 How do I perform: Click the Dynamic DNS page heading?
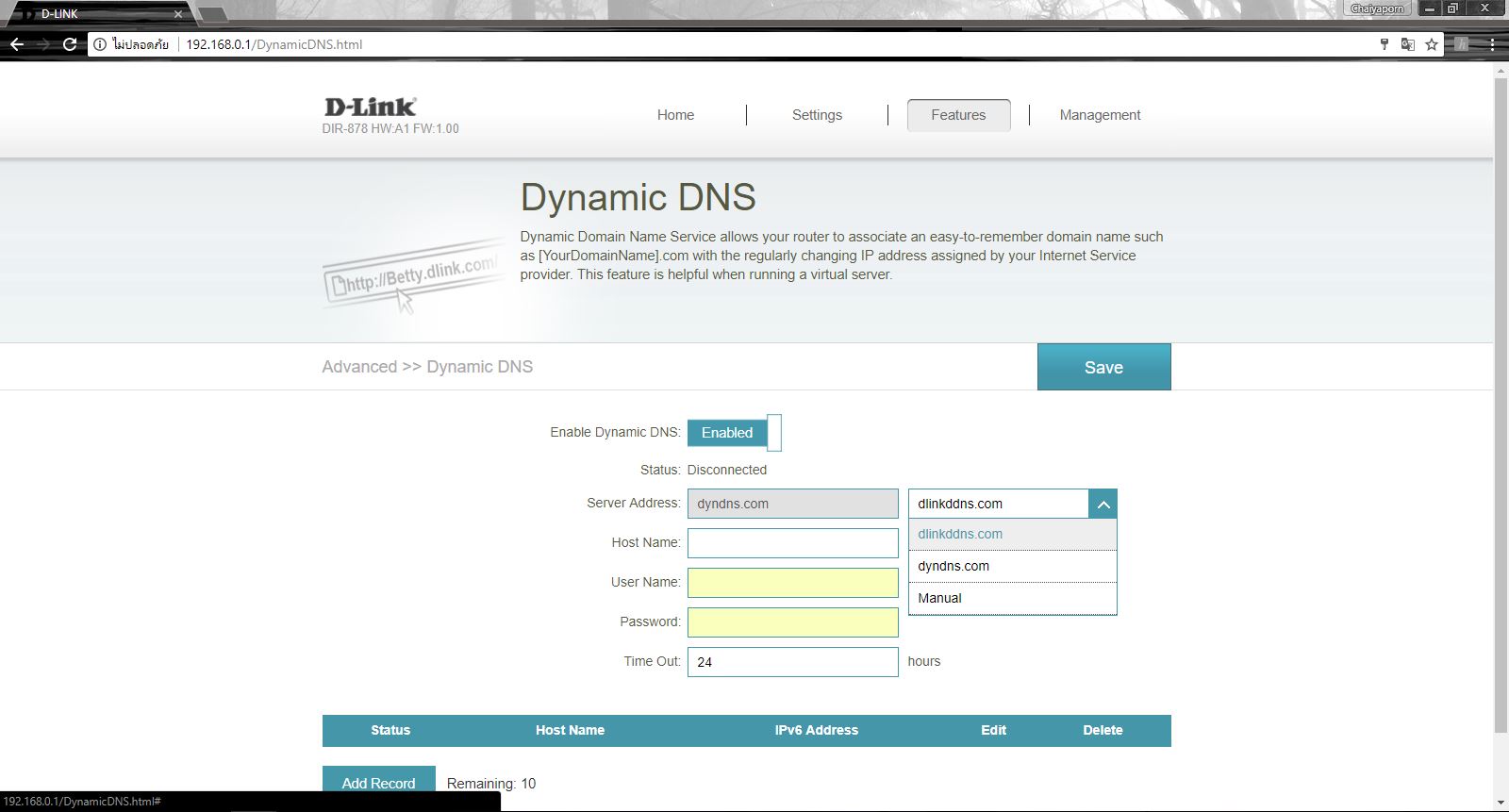click(638, 197)
